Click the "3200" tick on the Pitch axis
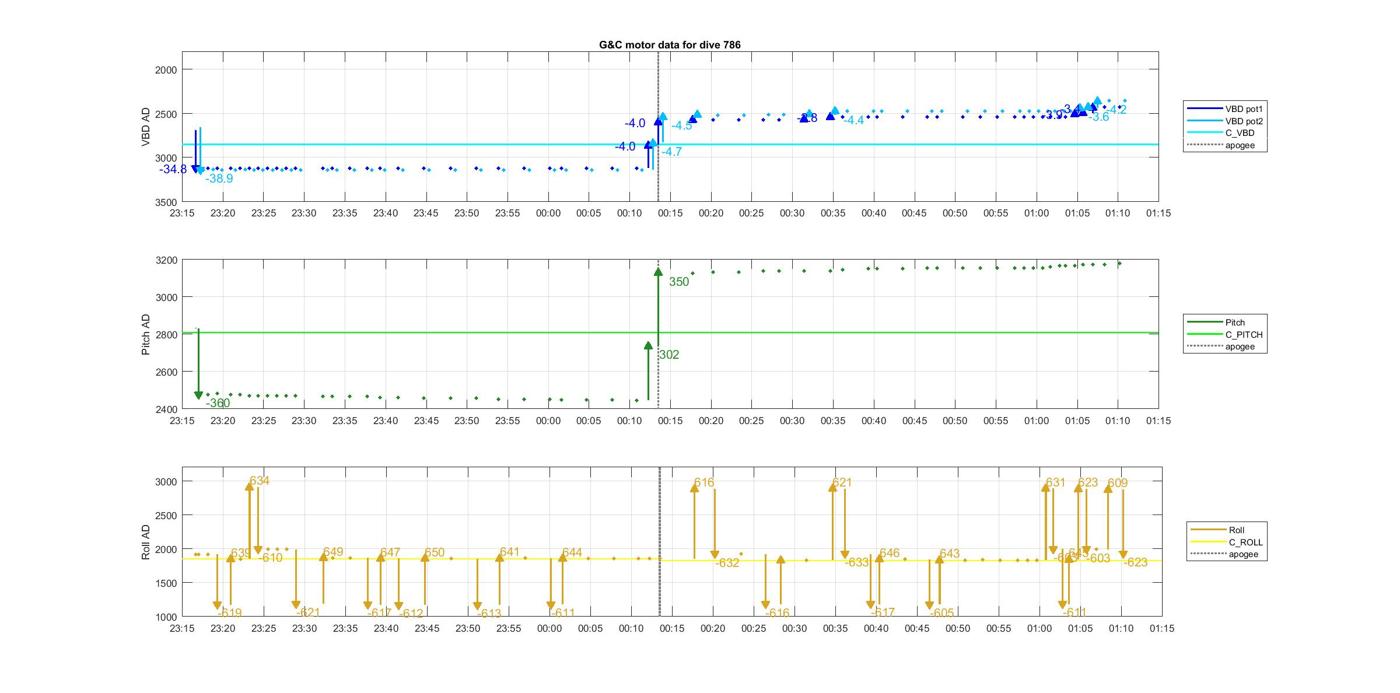Screen dimensions: 1400x693 point(165,260)
